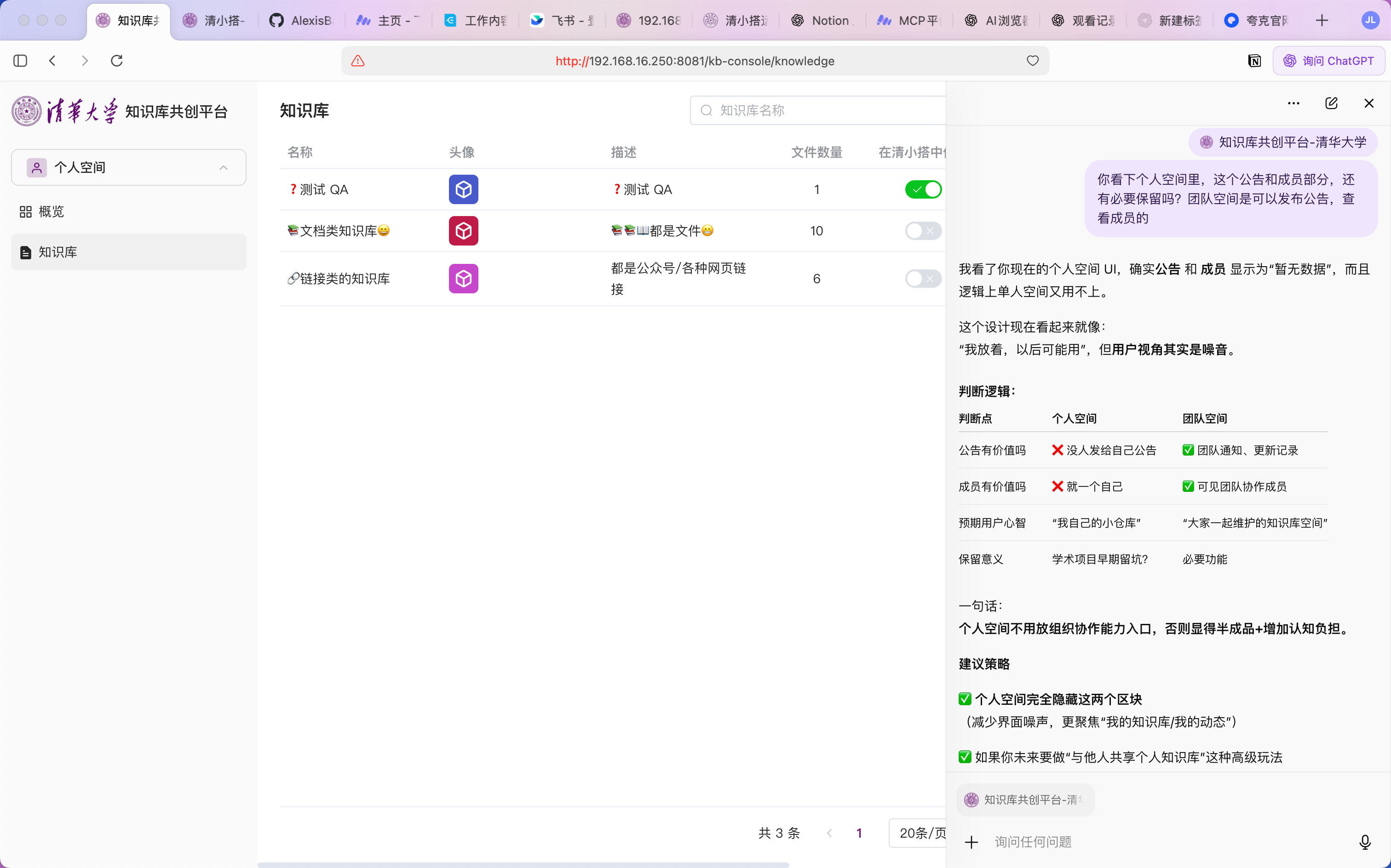This screenshot has width=1391, height=868.
Task: Click the insecure site warning icon
Action: pos(358,61)
